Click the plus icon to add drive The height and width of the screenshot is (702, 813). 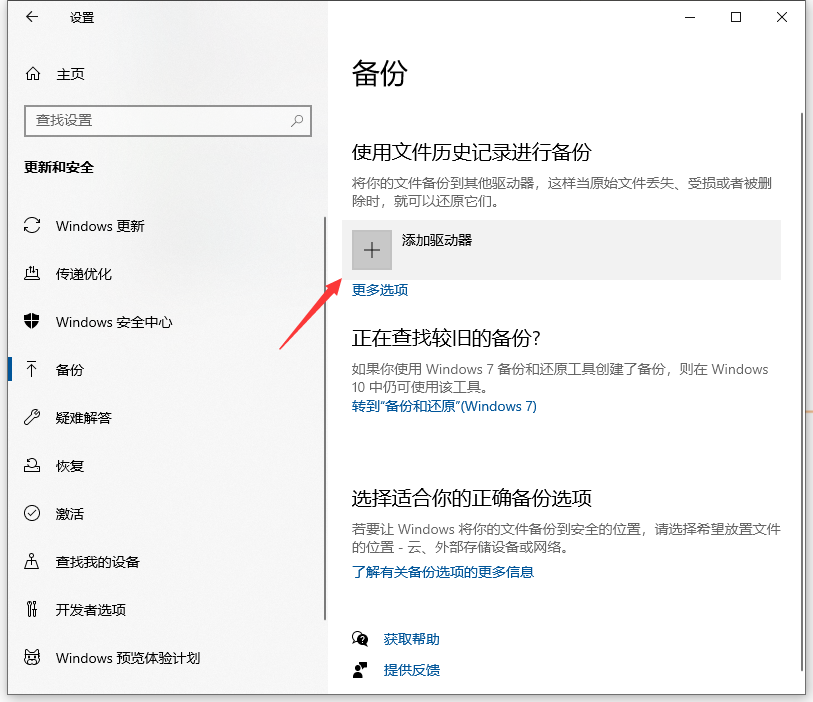372,250
